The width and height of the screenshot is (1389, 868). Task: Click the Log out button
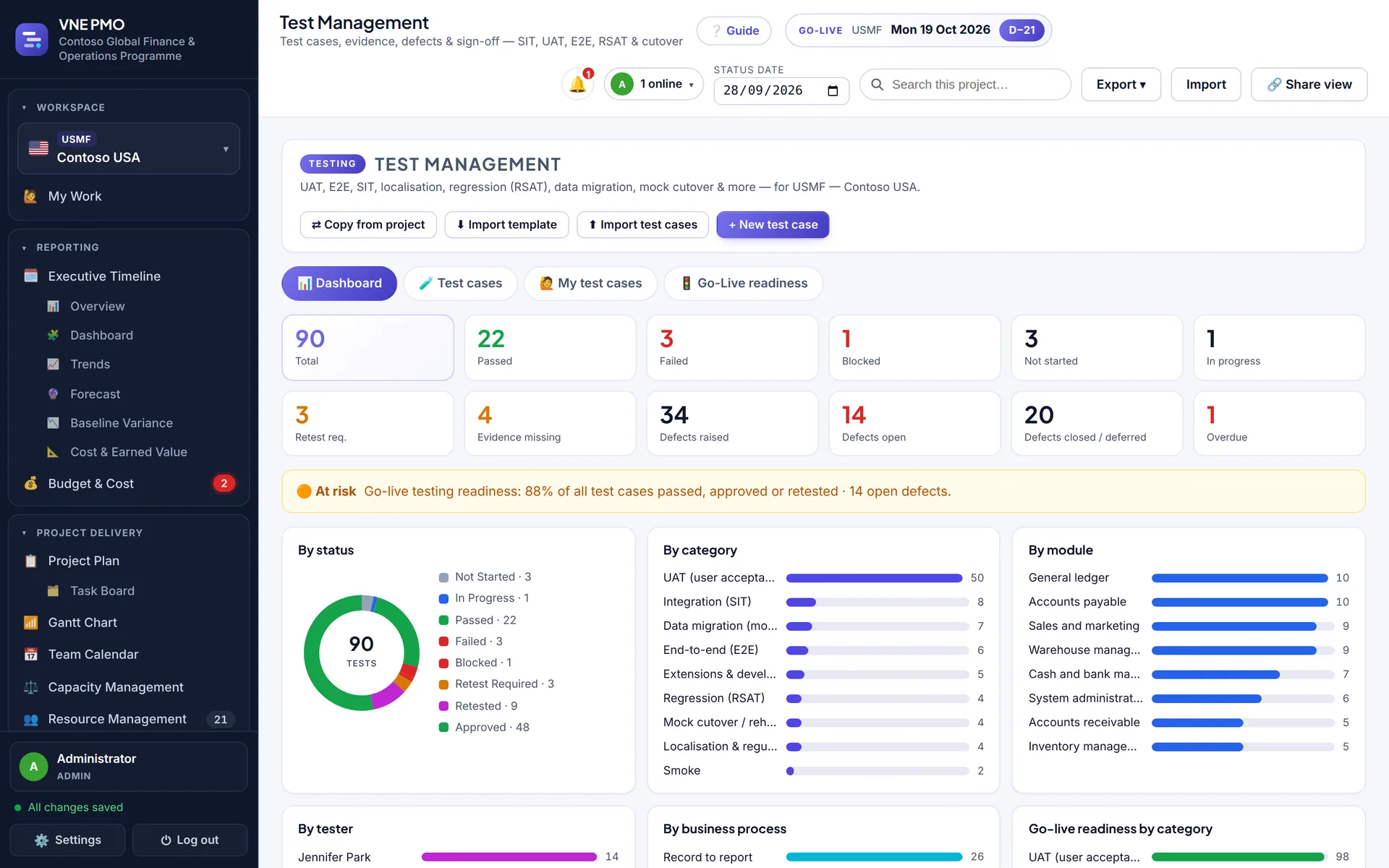point(190,840)
